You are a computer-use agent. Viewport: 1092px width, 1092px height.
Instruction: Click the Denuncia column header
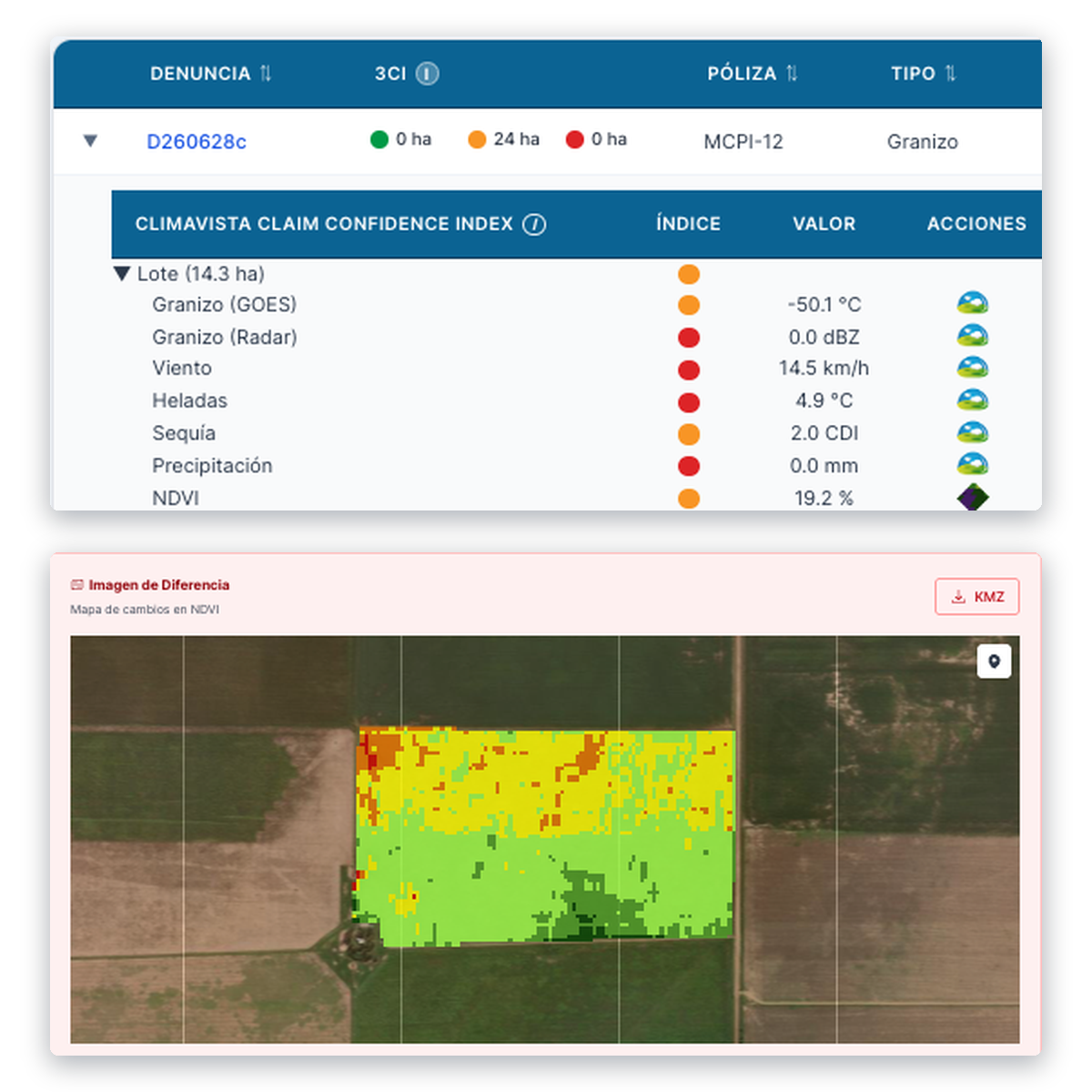click(x=200, y=74)
